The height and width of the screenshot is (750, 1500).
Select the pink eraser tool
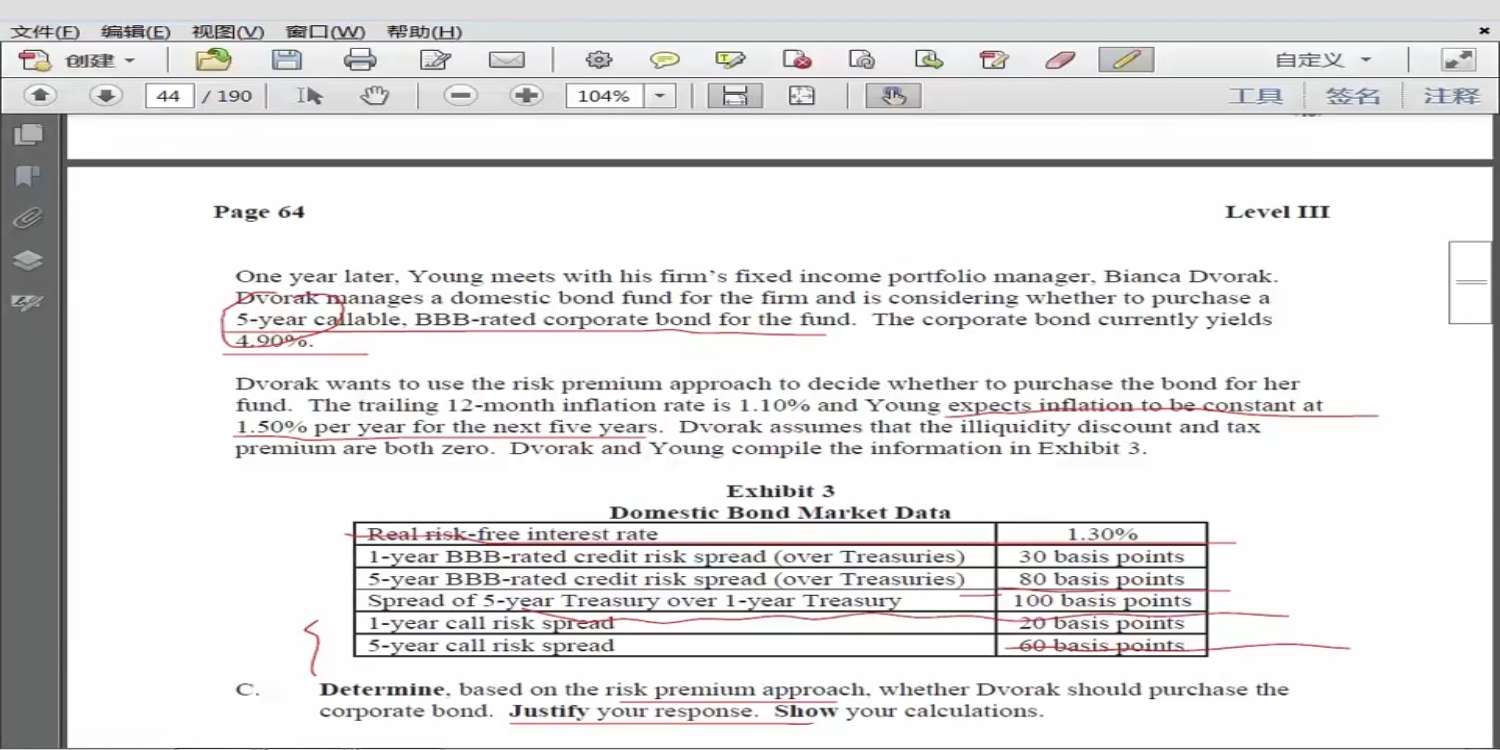(1060, 60)
